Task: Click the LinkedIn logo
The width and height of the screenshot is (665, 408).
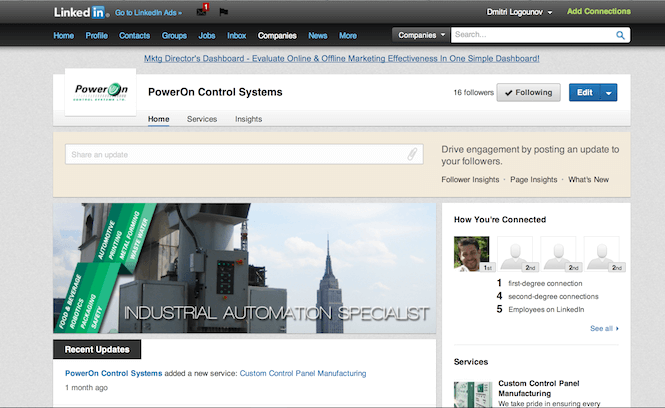Action: [x=81, y=12]
